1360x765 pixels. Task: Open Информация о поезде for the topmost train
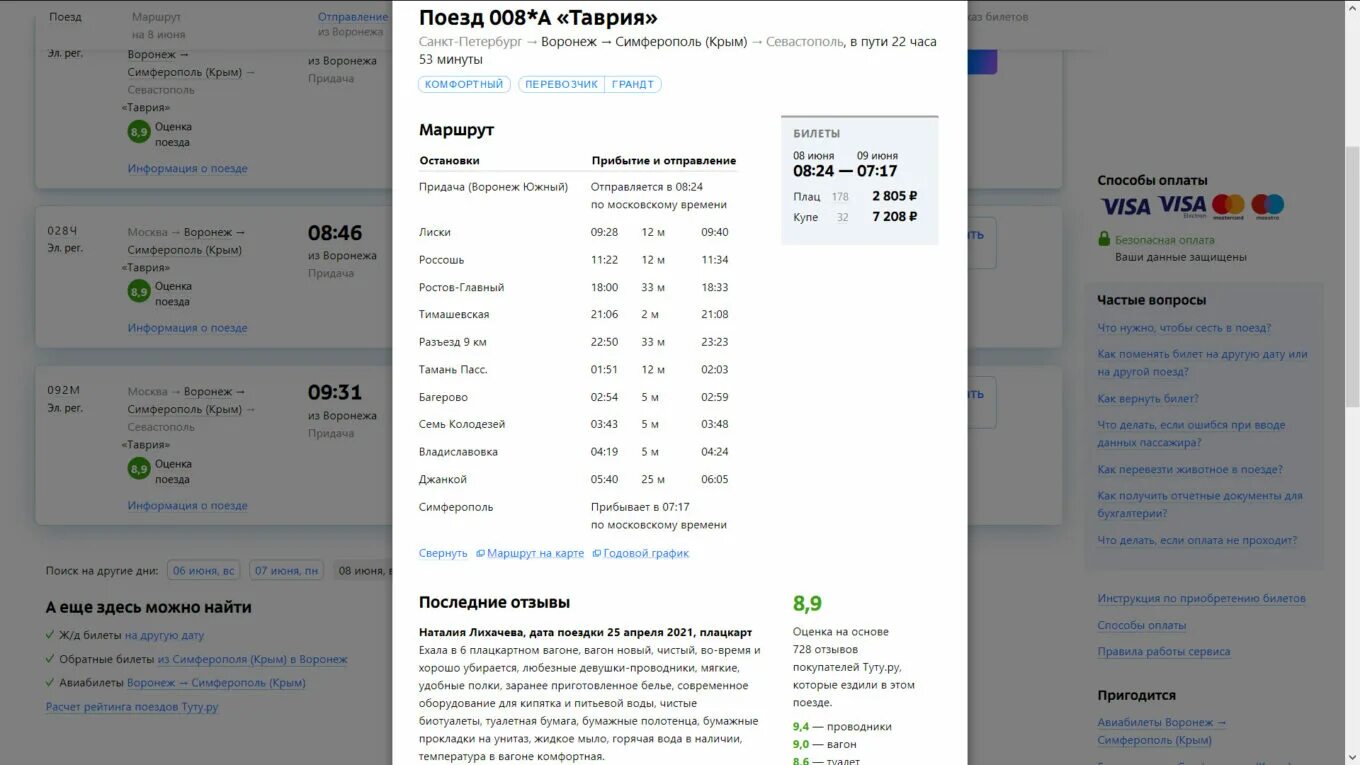click(x=187, y=169)
